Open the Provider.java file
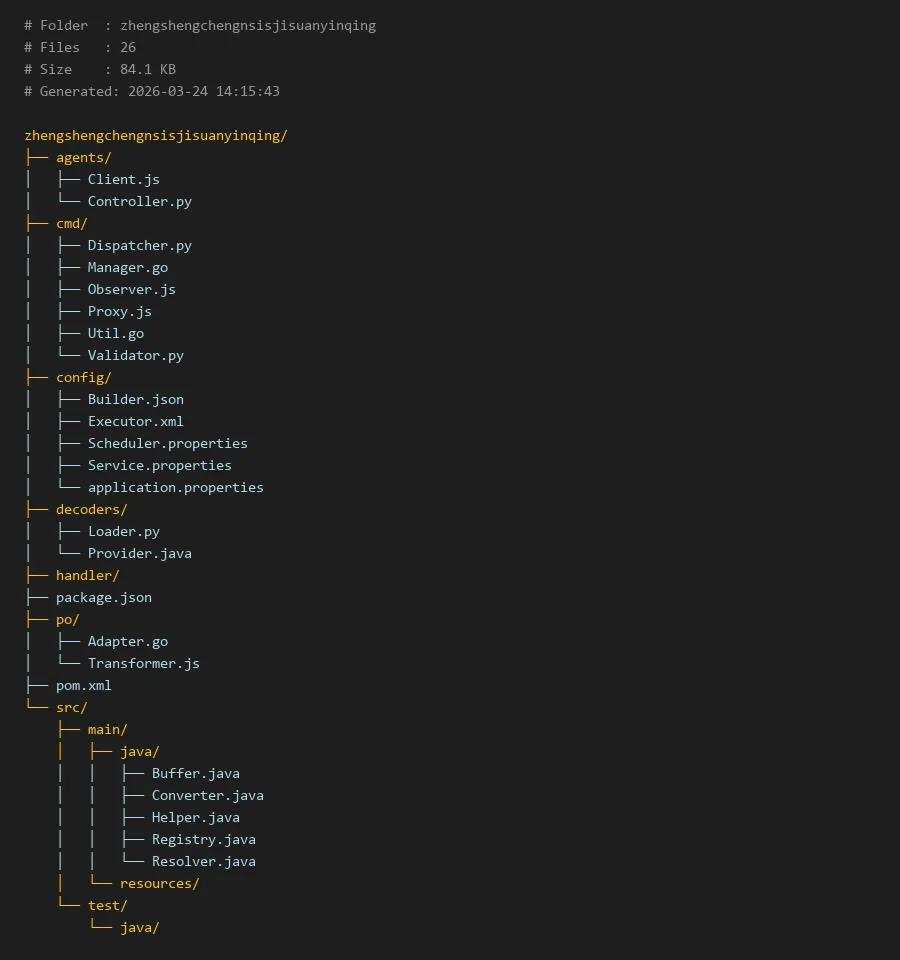Image resolution: width=900 pixels, height=960 pixels. tap(139, 553)
